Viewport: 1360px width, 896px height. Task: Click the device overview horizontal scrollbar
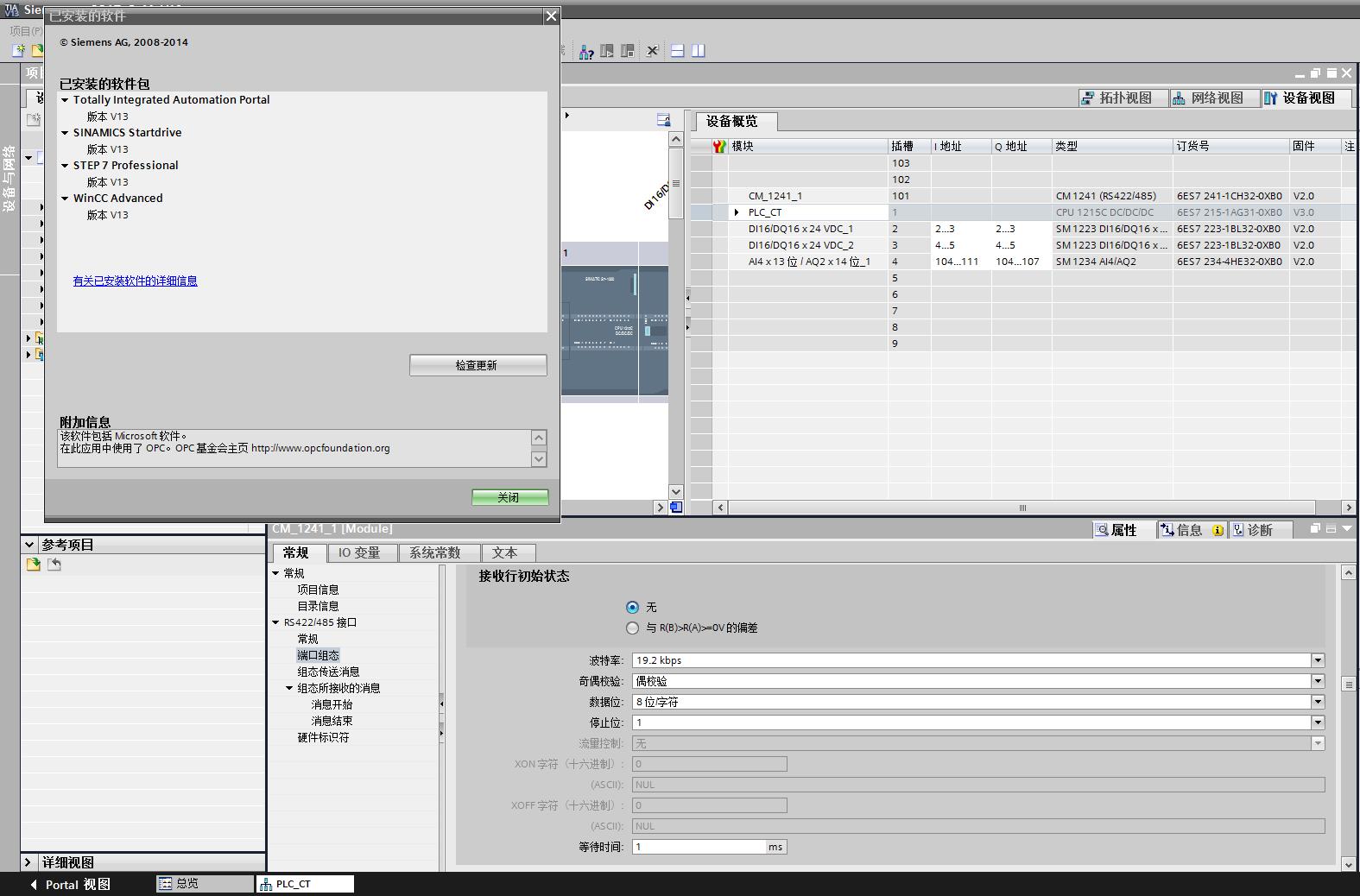click(1022, 508)
